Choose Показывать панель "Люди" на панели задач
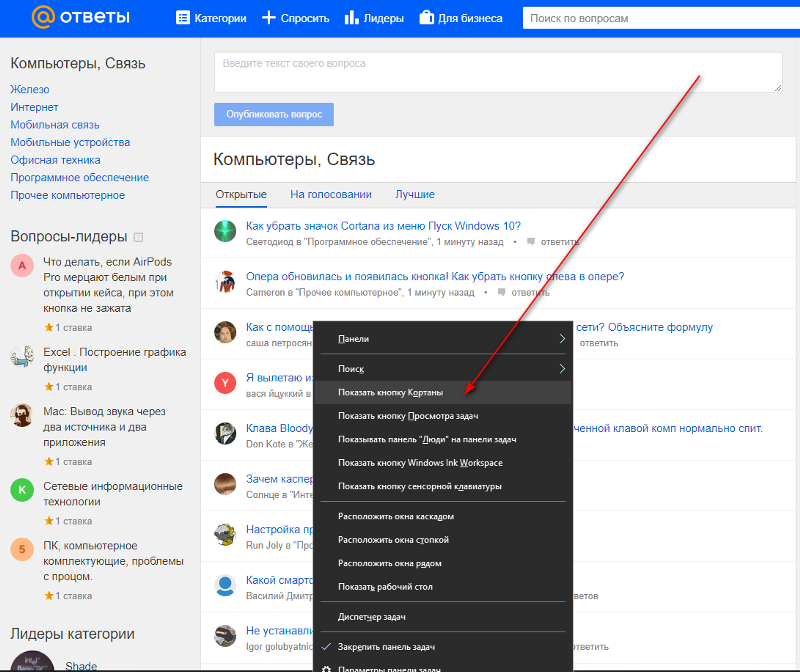This screenshot has width=800, height=672. (x=442, y=439)
